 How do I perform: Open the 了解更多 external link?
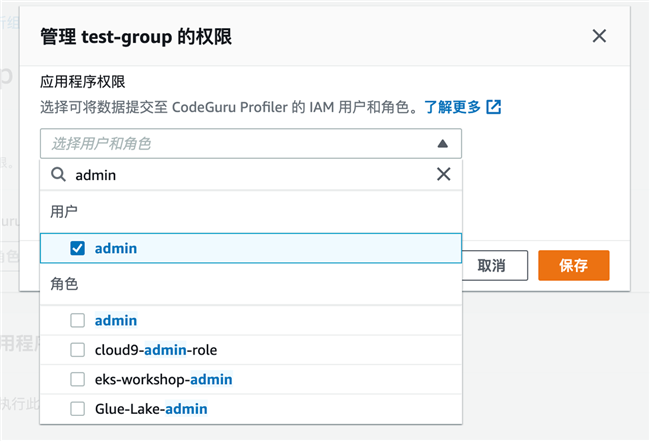pyautogui.click(x=463, y=107)
